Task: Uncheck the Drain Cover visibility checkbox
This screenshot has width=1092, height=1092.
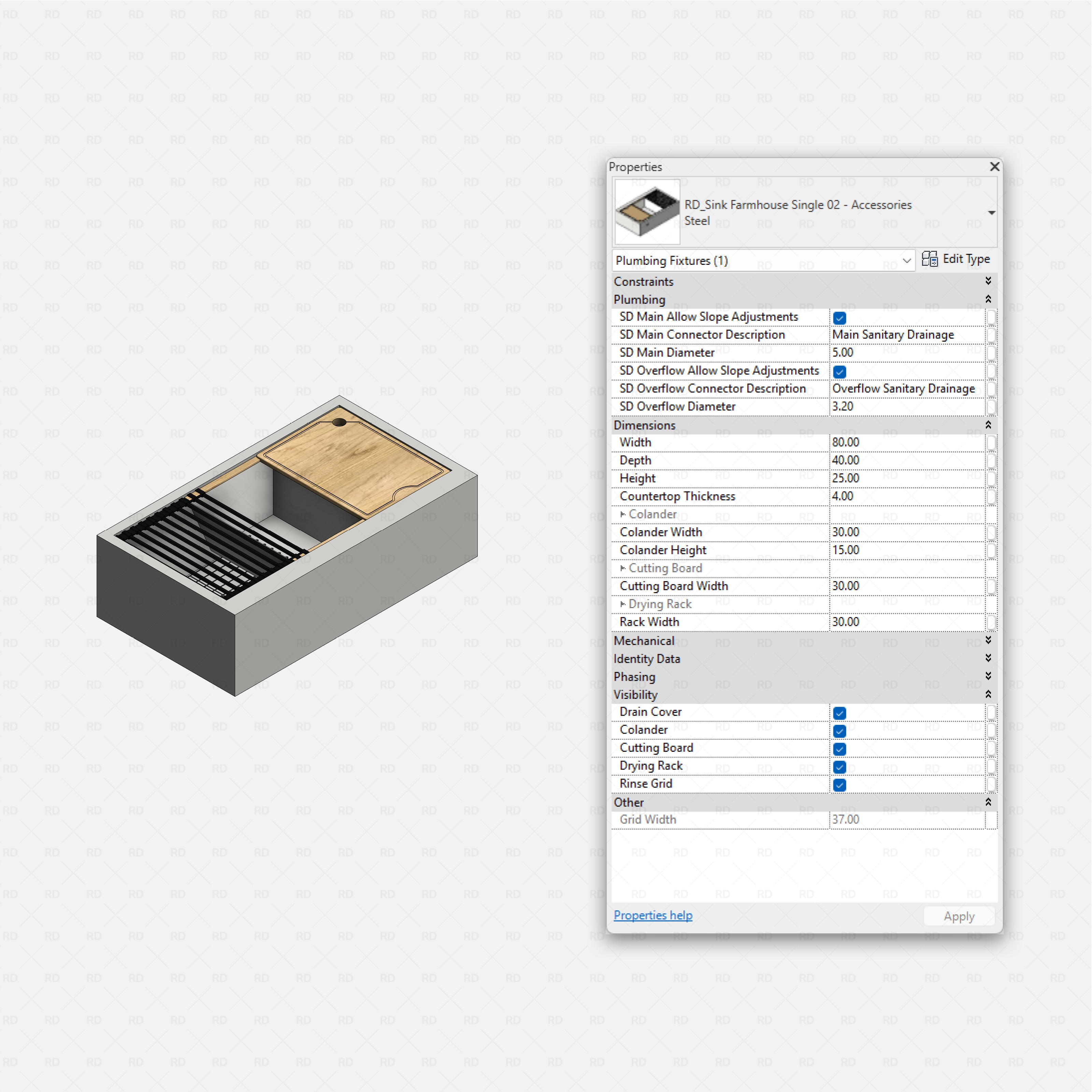Action: tap(839, 713)
